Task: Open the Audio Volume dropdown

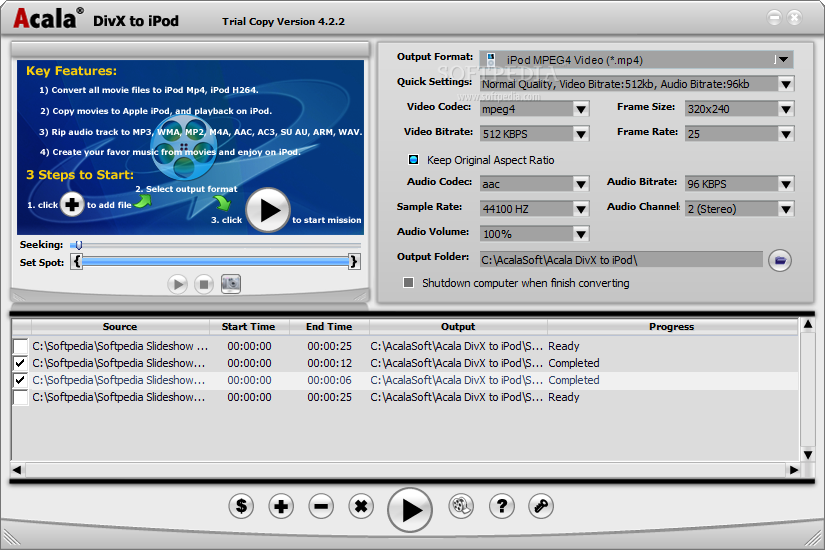Action: pyautogui.click(x=581, y=234)
